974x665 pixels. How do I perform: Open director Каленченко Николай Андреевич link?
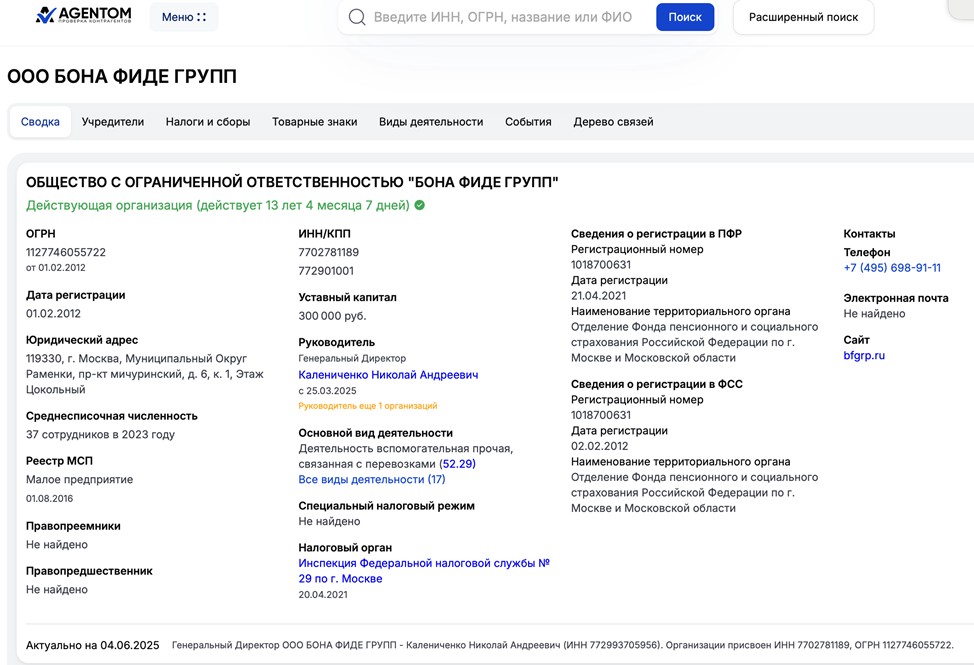click(388, 375)
